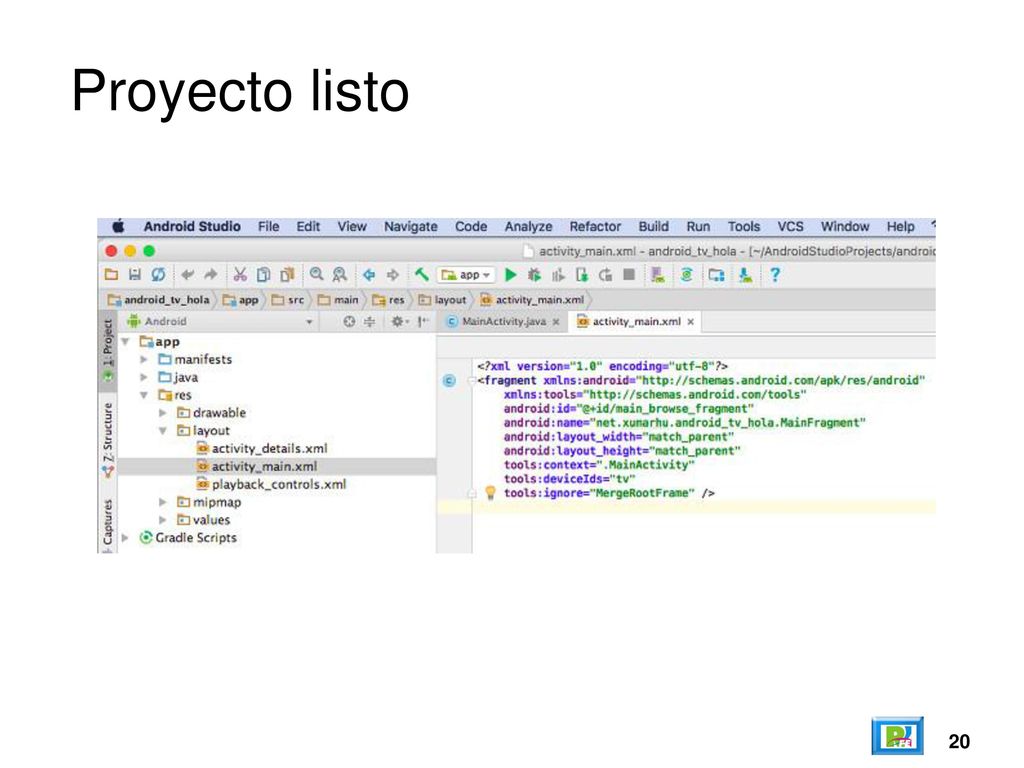Click the Debug bug icon
Viewport: 1024px width, 768px height.
[534, 275]
